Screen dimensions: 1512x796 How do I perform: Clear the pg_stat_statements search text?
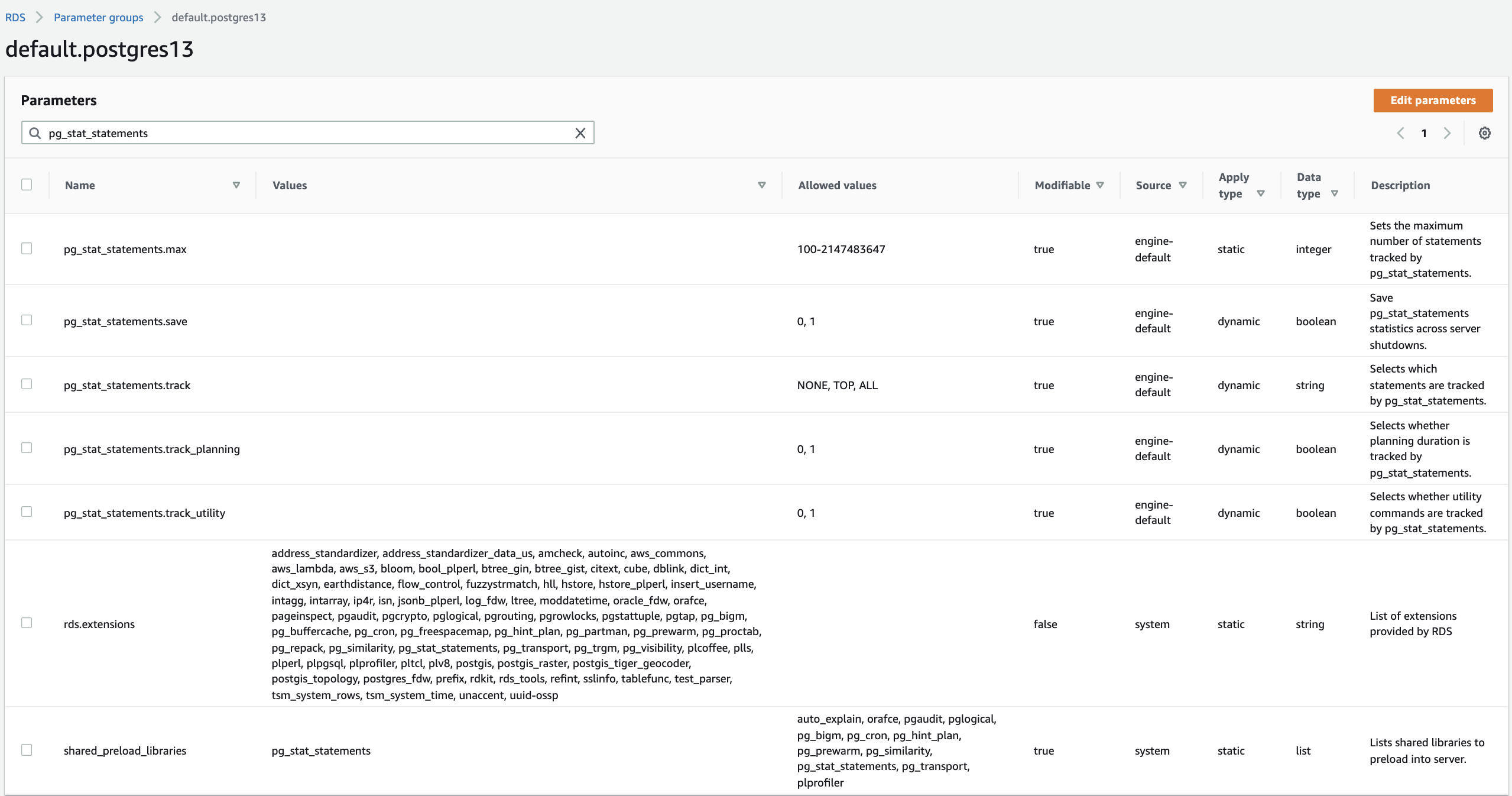pyautogui.click(x=580, y=133)
